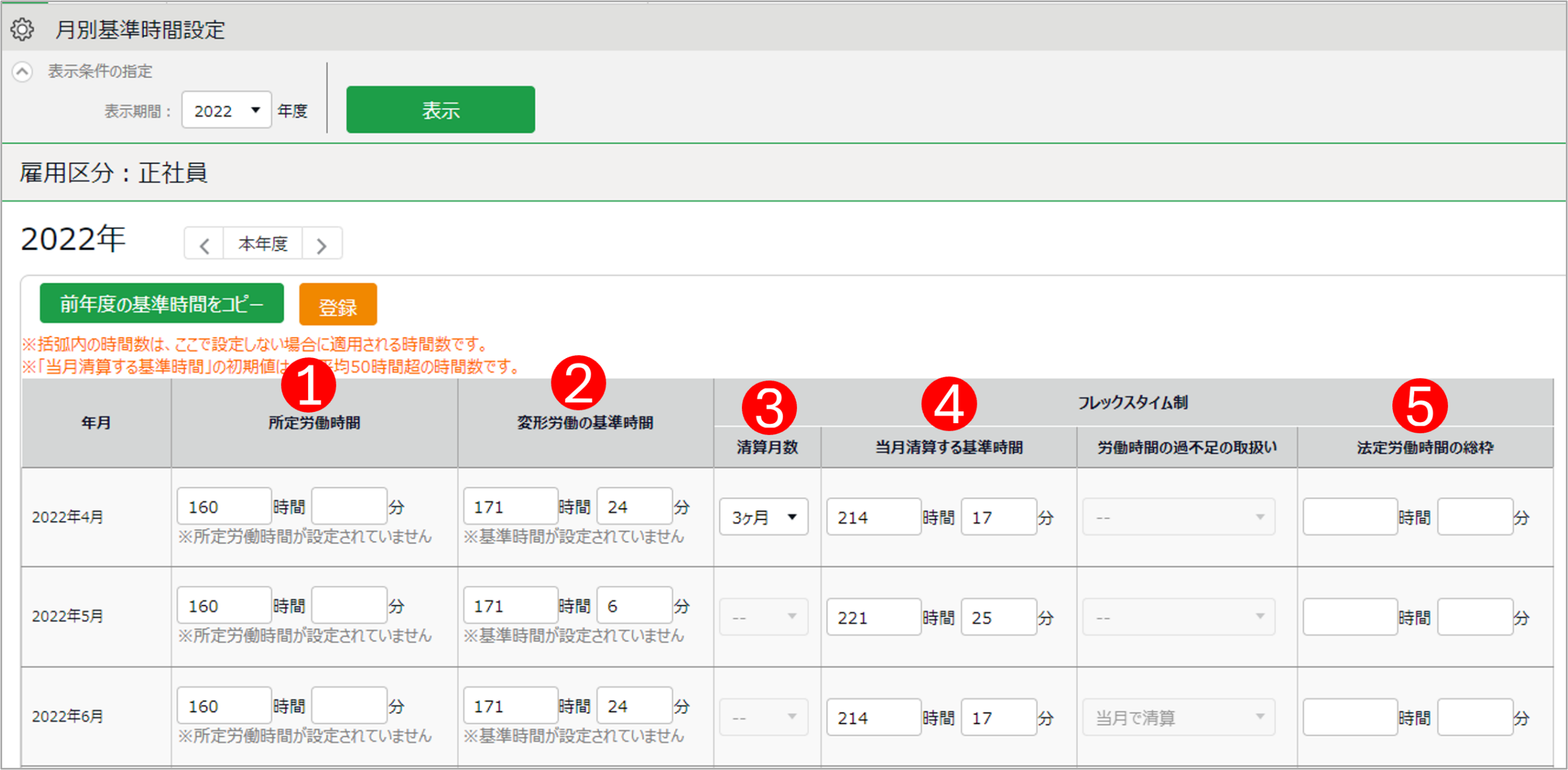
Task: Click April 所定労働時間 hours field showing 160
Action: (224, 506)
